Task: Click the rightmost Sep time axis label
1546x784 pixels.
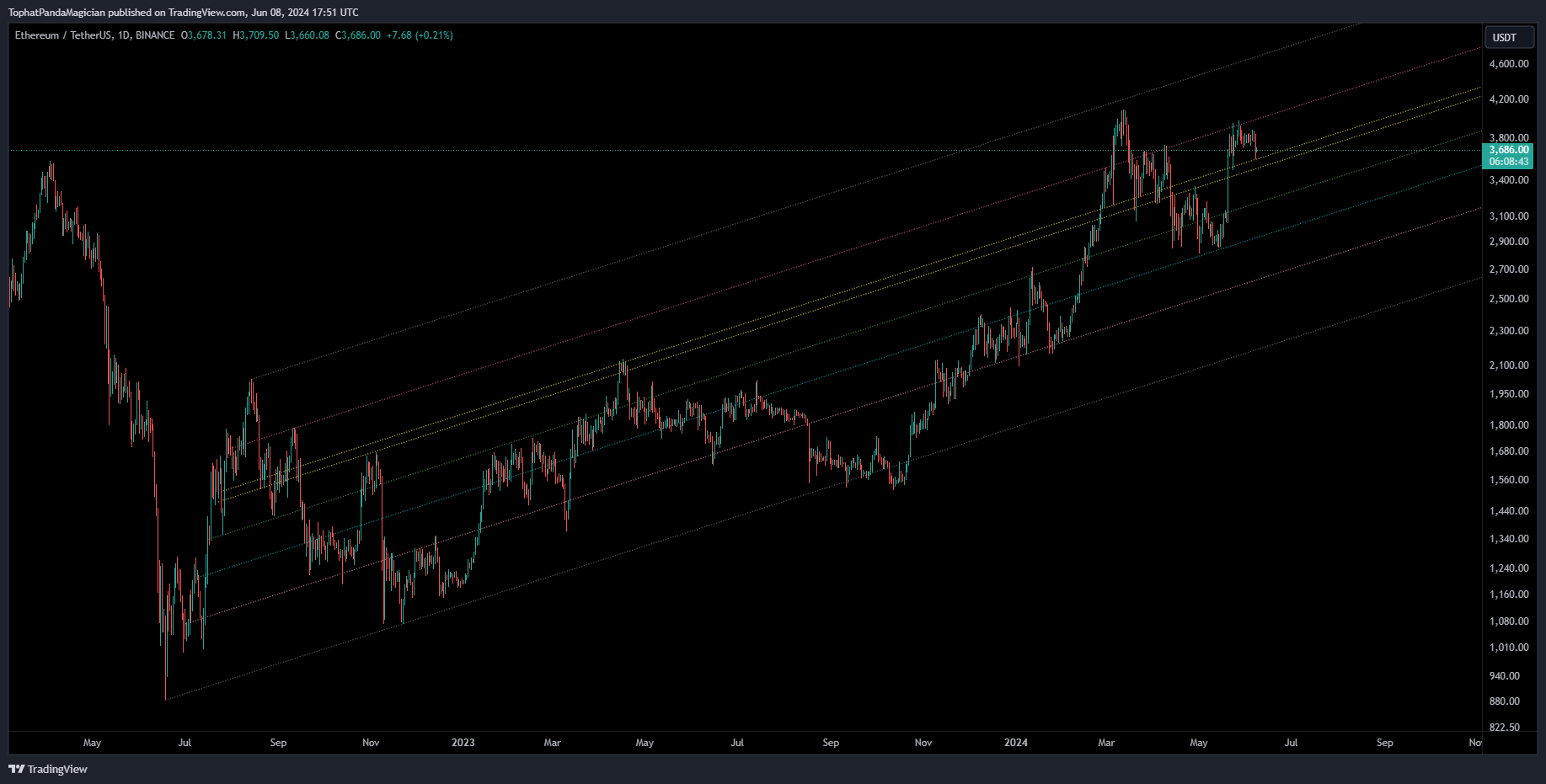Action: pos(1384,743)
